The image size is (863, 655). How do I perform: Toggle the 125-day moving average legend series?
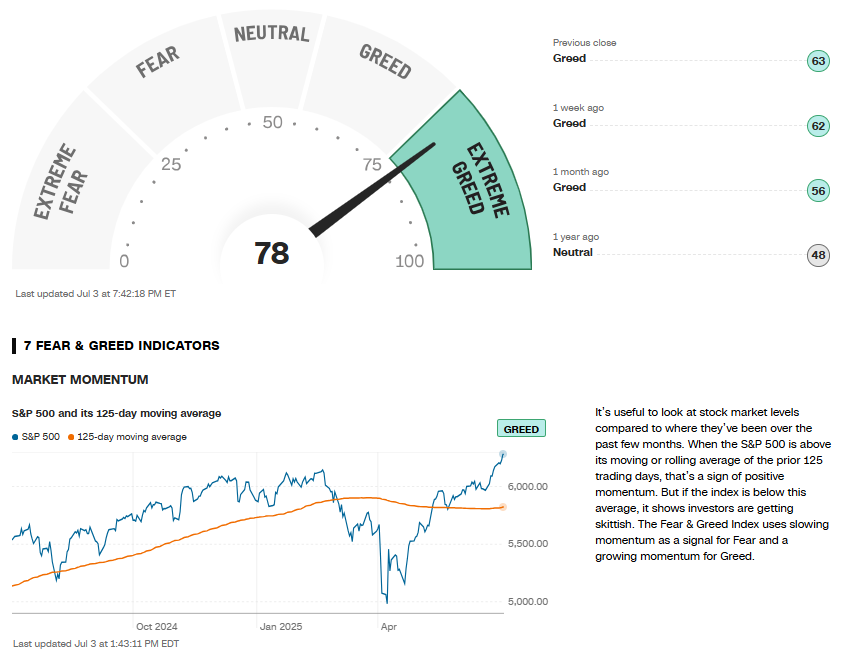tap(126, 437)
